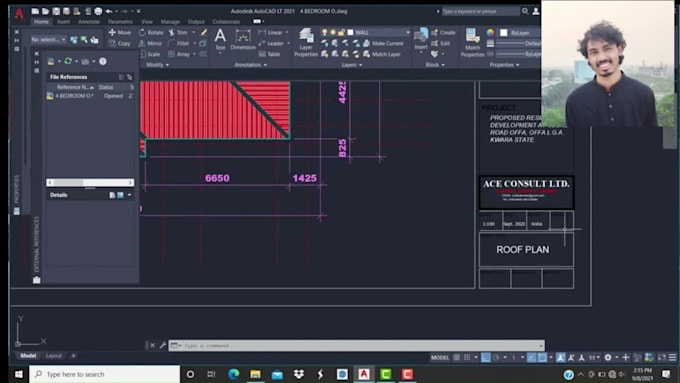The image size is (680, 383).
Task: Toggle grid display in status bar
Action: click(457, 357)
